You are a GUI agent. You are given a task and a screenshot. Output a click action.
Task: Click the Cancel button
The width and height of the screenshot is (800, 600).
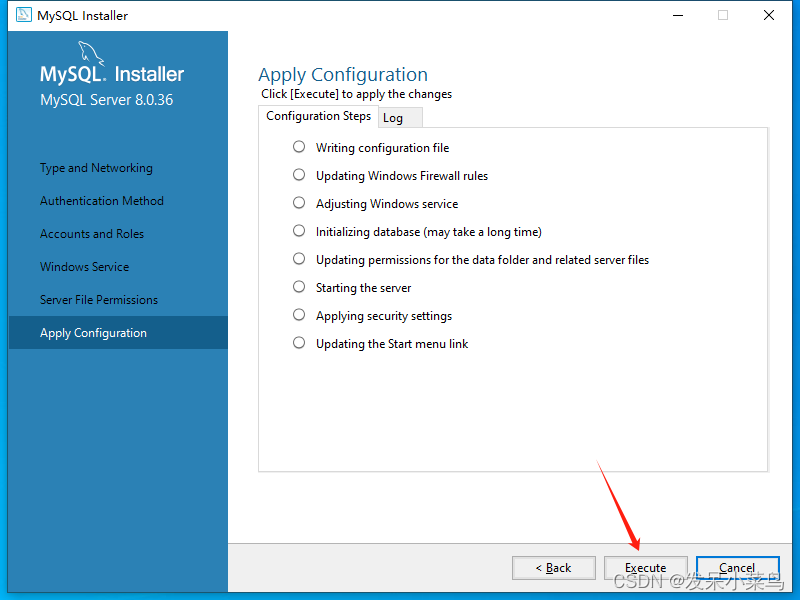737,568
